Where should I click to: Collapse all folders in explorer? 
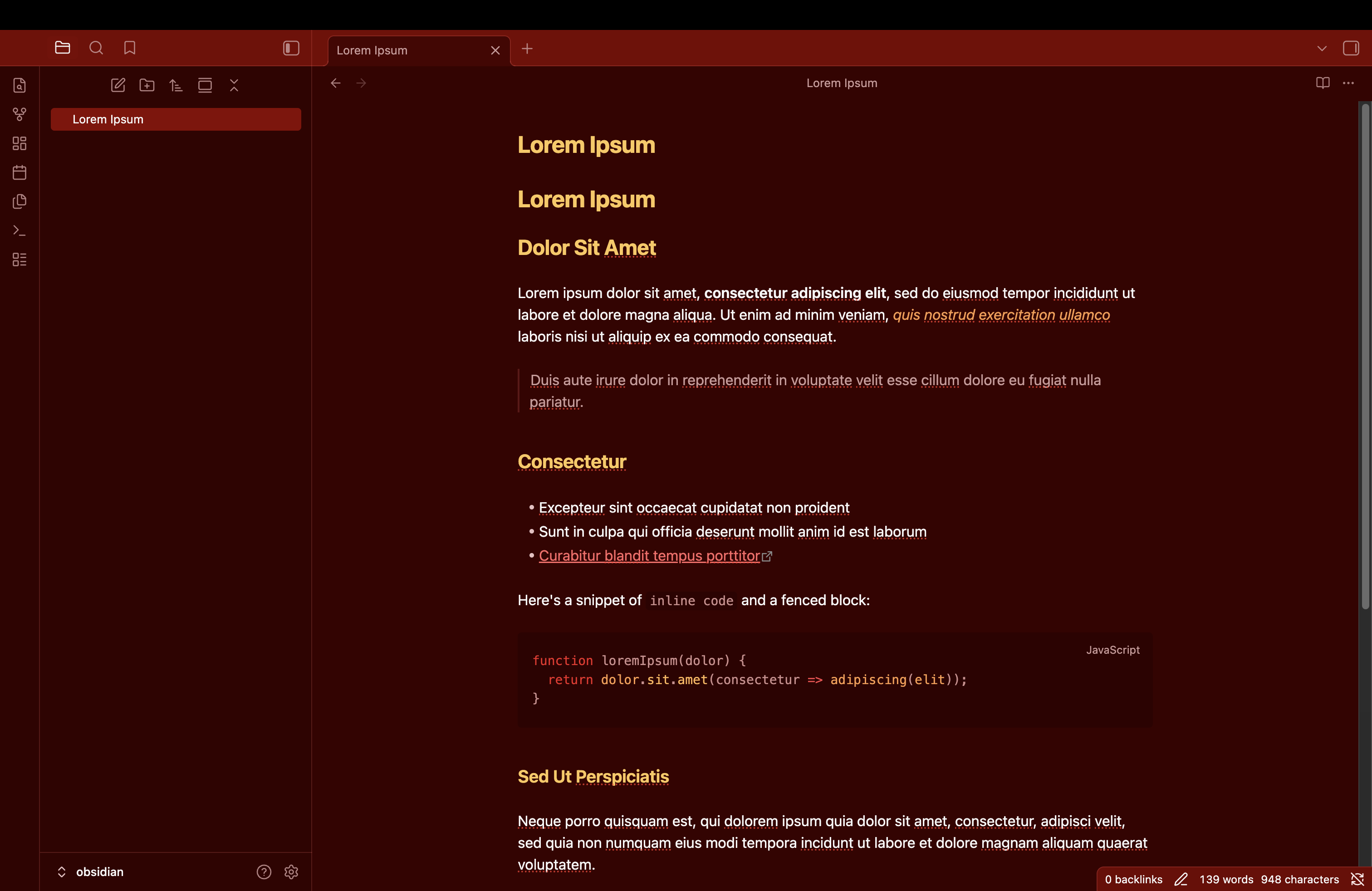click(234, 85)
